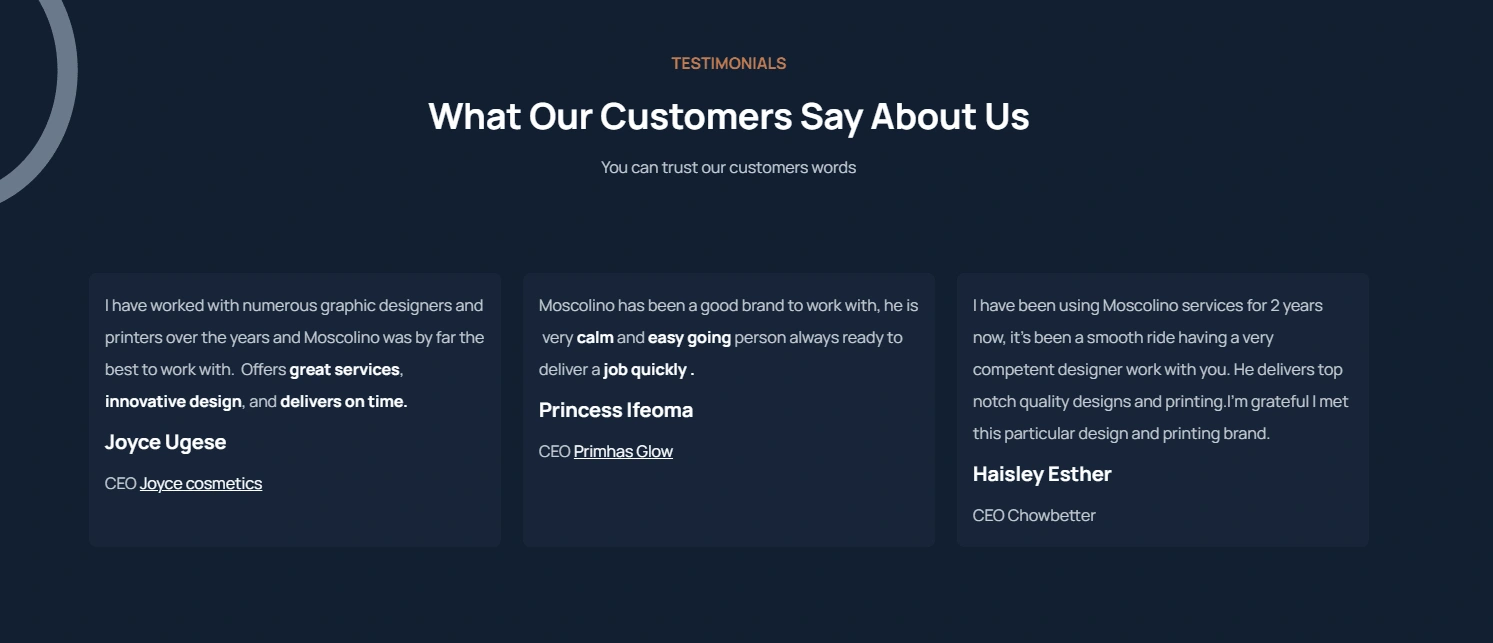Click 'You can trust our customers words' subtitle

(x=728, y=168)
